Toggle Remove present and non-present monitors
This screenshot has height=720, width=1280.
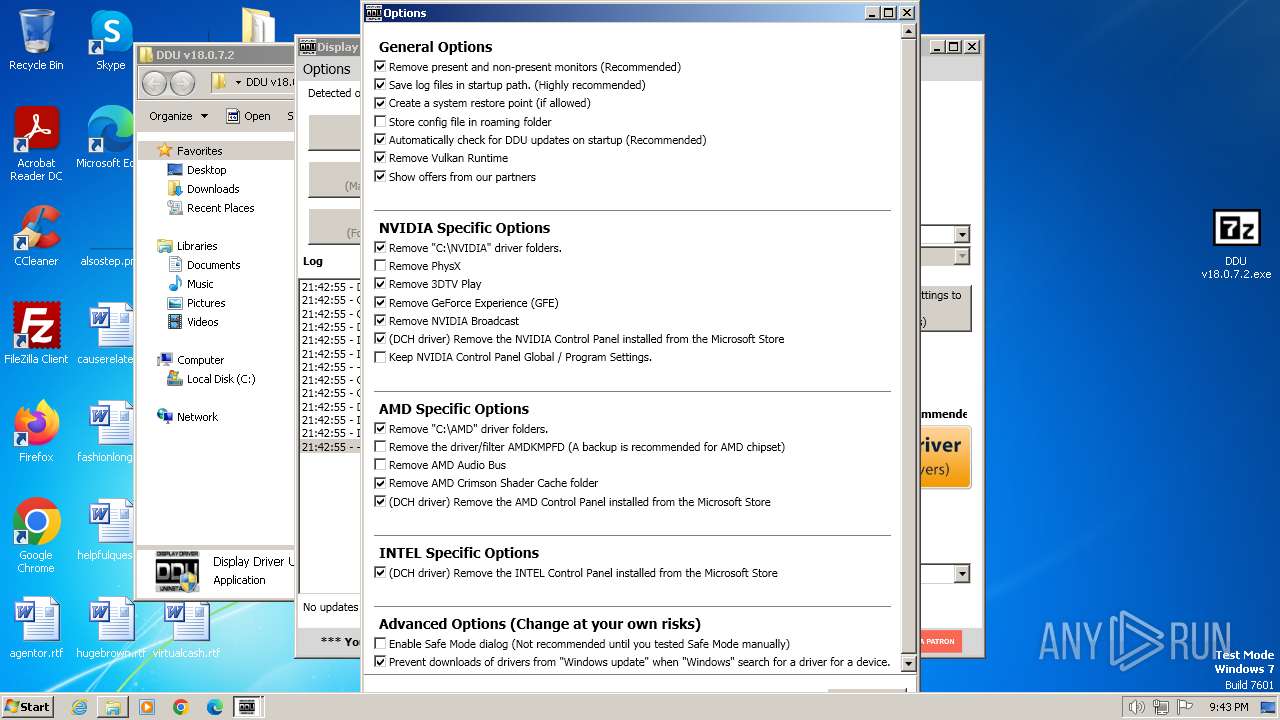point(380,67)
